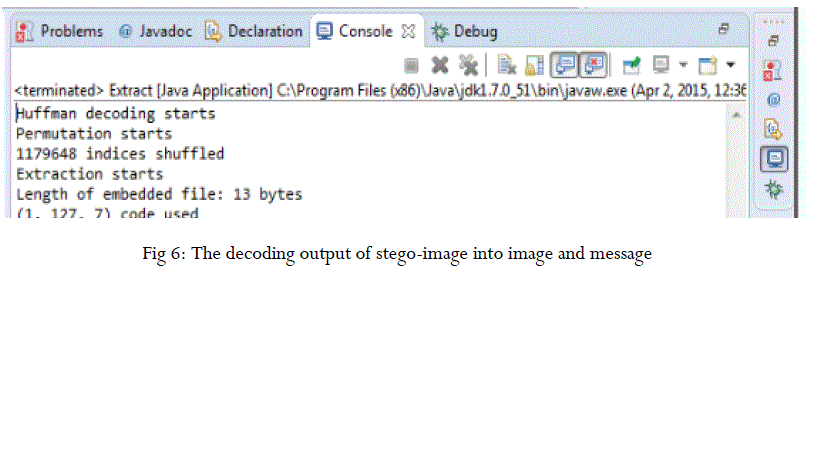Toggle Scroll Lock in console toolbar

tap(535, 66)
